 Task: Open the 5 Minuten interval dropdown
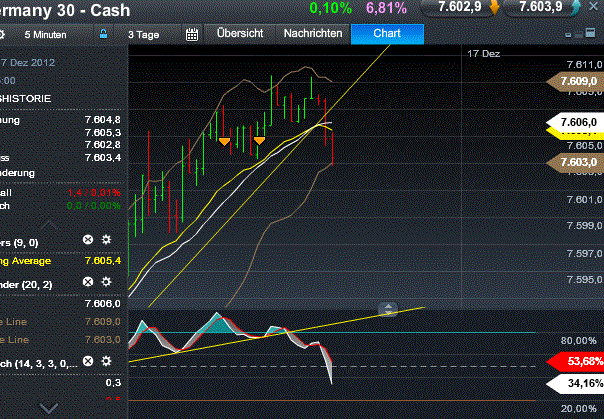(46, 34)
